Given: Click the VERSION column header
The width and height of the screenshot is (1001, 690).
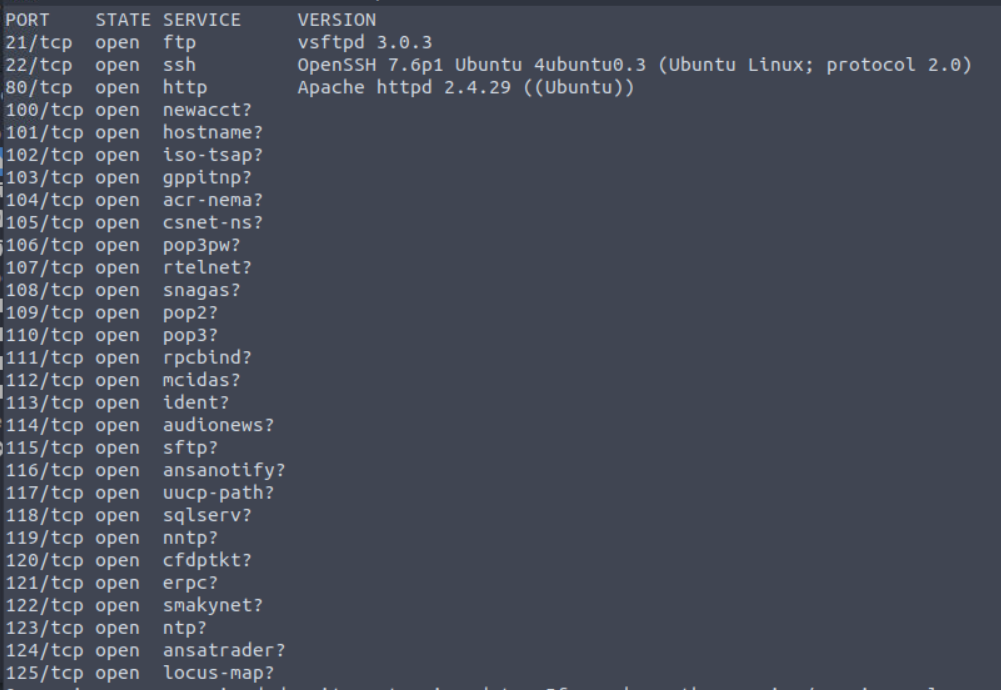Looking at the screenshot, I should 336,20.
